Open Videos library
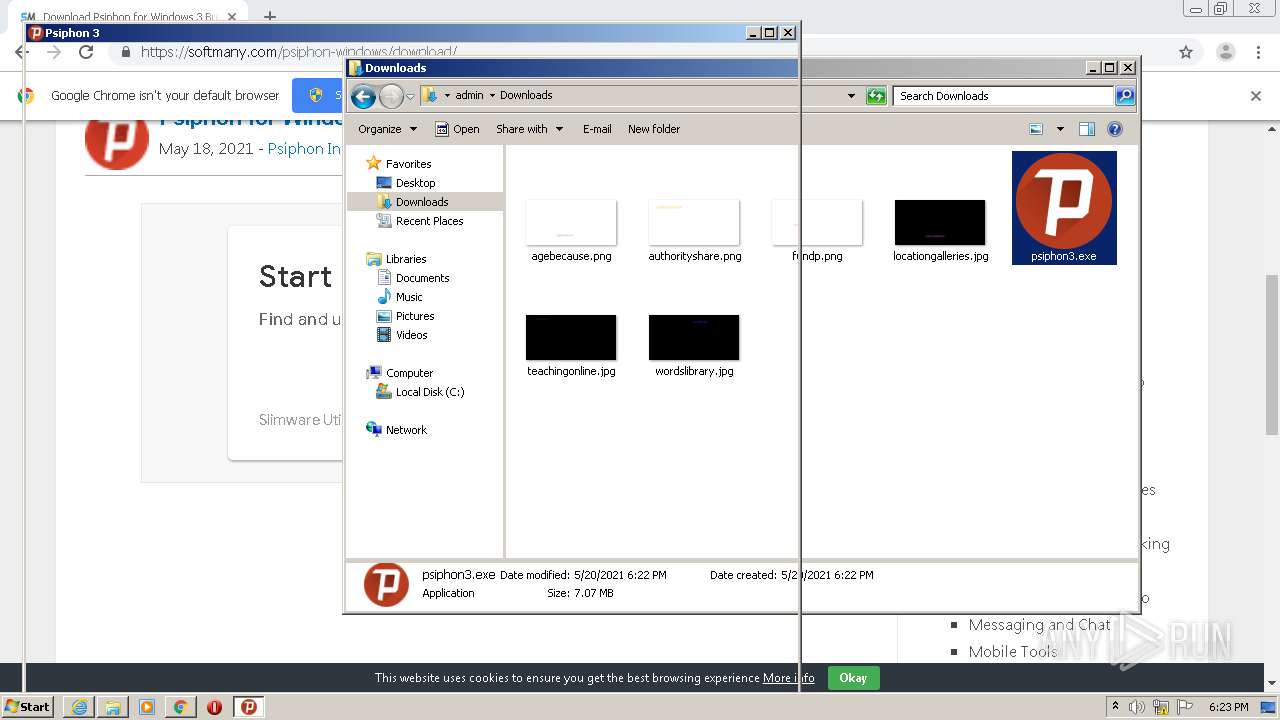 (411, 335)
